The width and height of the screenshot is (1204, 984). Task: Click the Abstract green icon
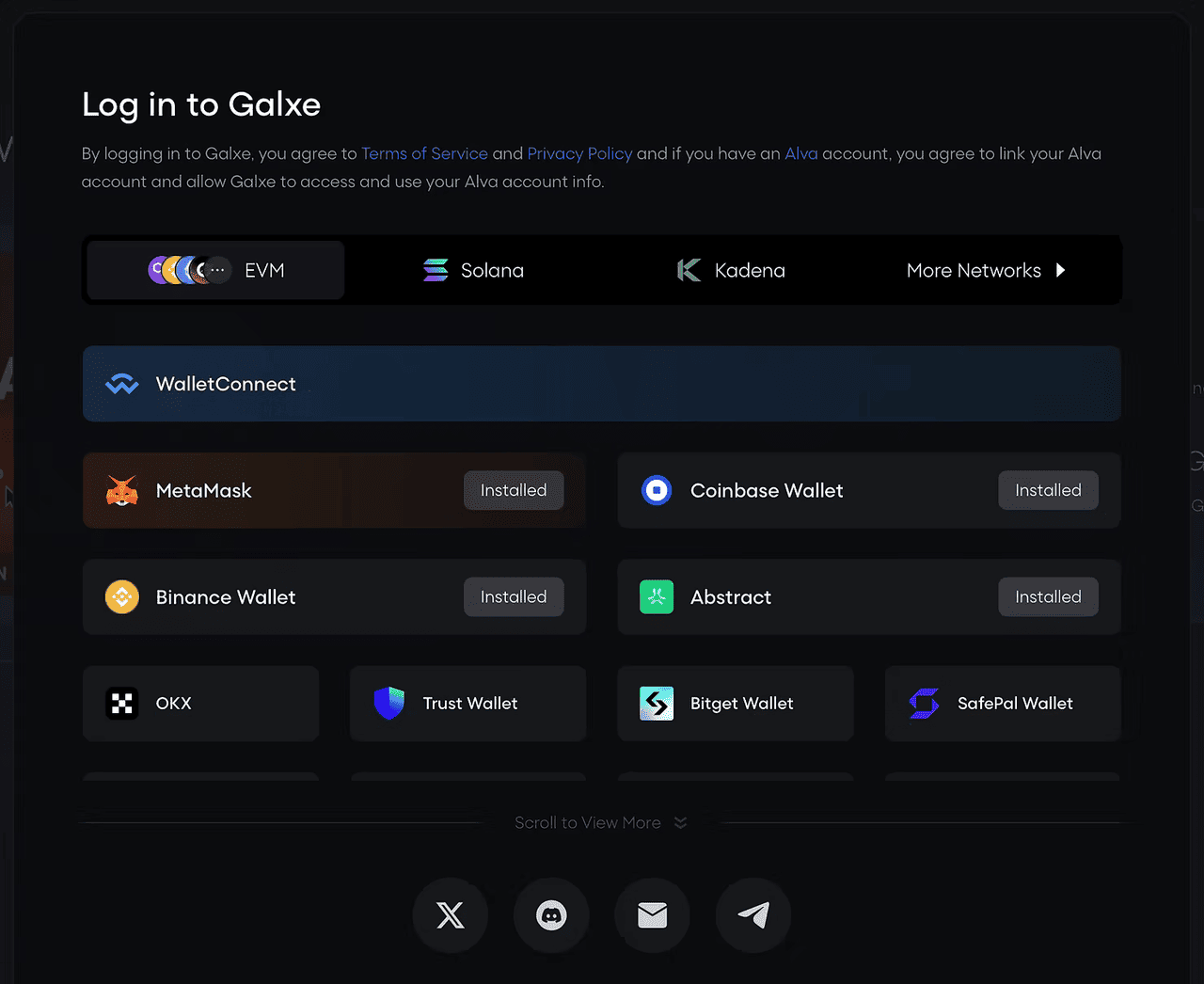point(657,596)
